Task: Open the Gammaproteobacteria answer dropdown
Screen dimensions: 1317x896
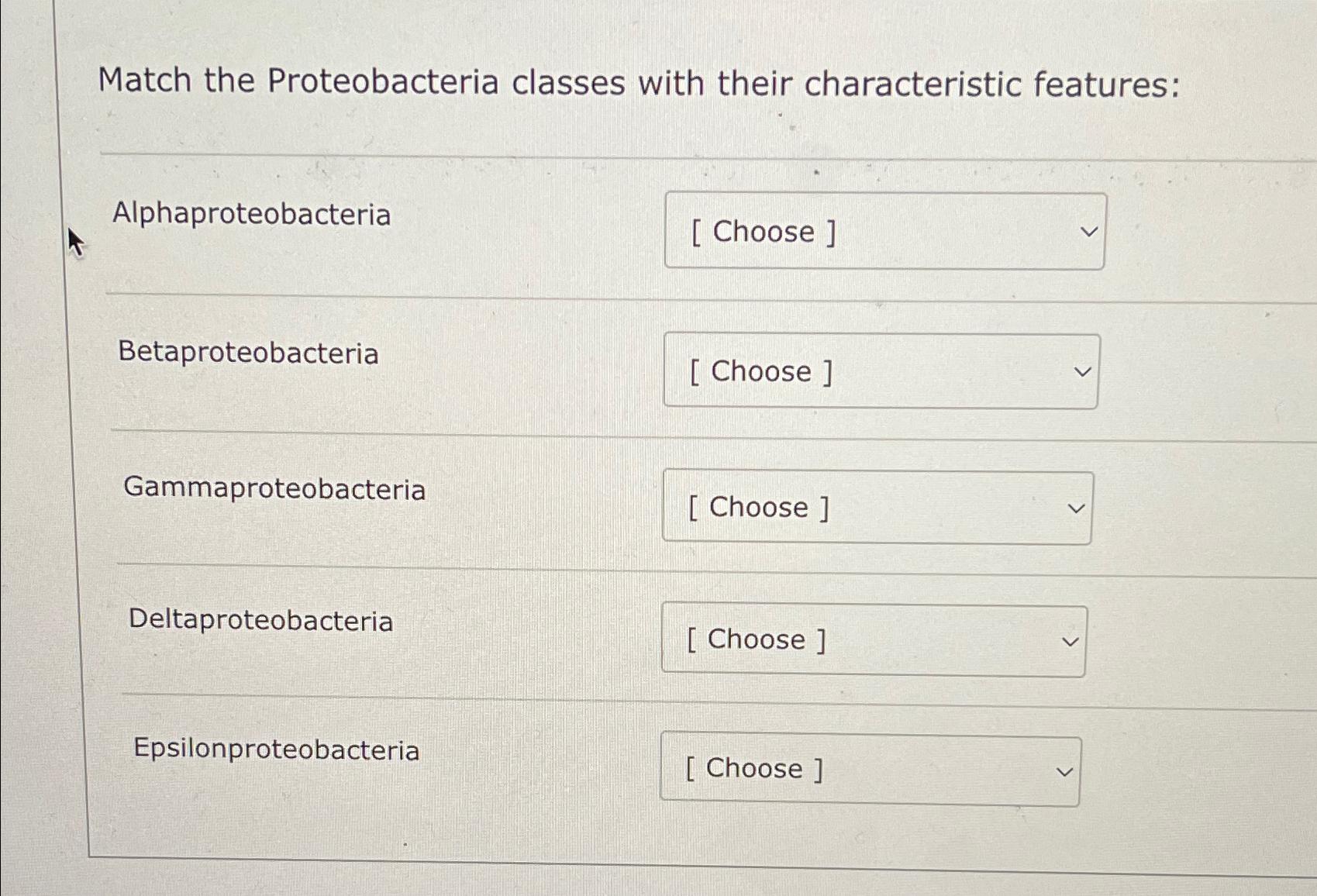Action: coord(876,508)
